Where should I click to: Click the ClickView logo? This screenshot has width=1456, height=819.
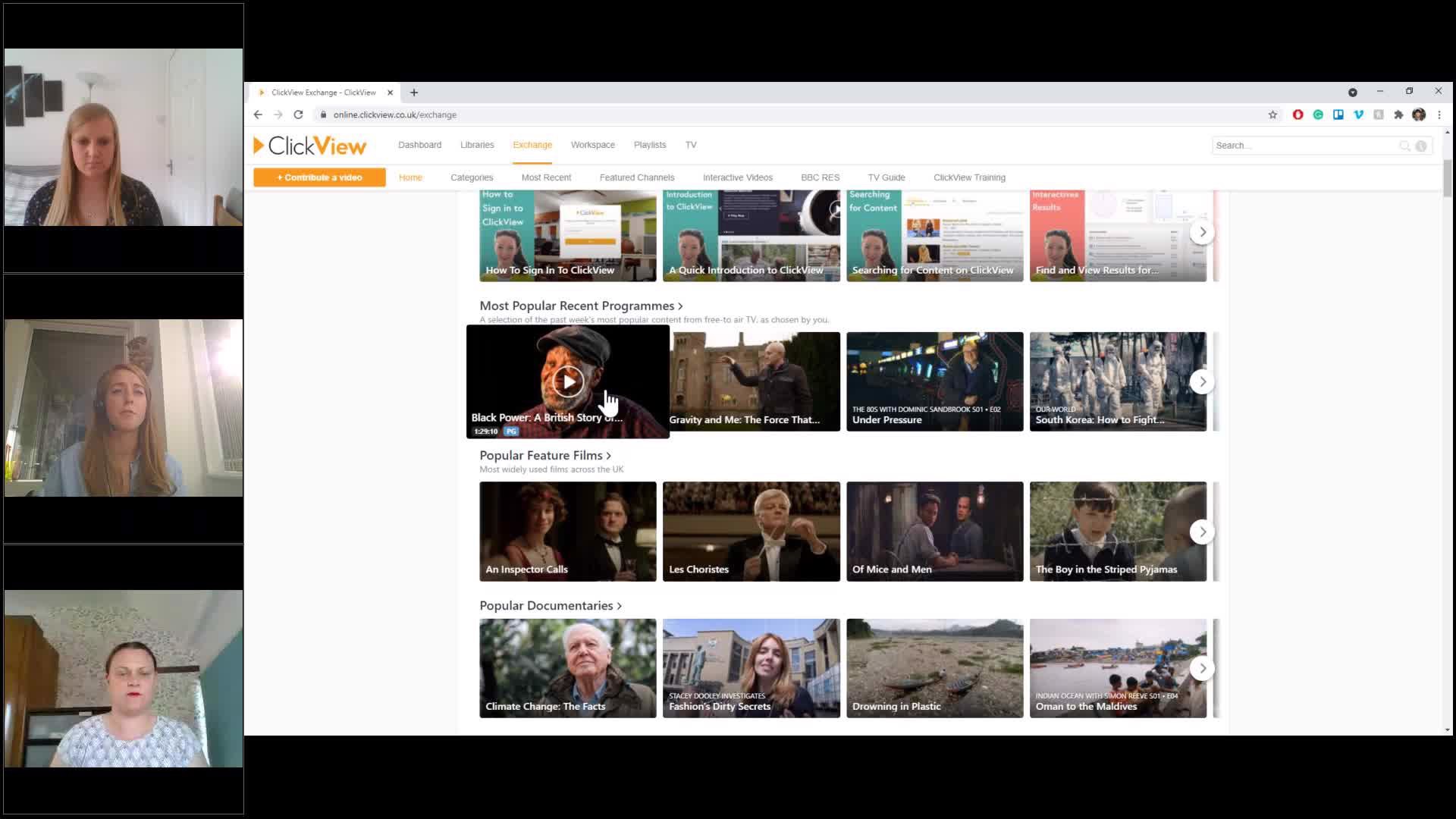(309, 146)
